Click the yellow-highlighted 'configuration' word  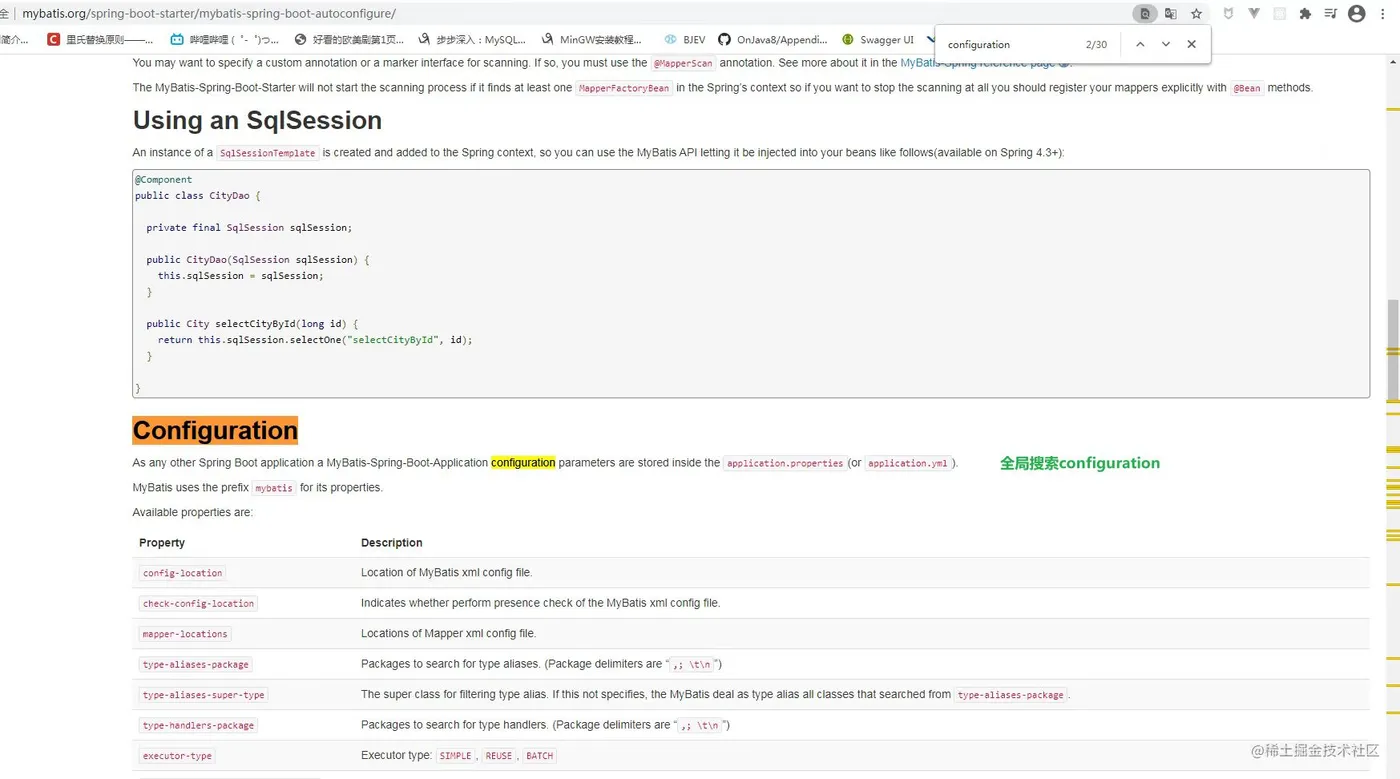pos(523,463)
